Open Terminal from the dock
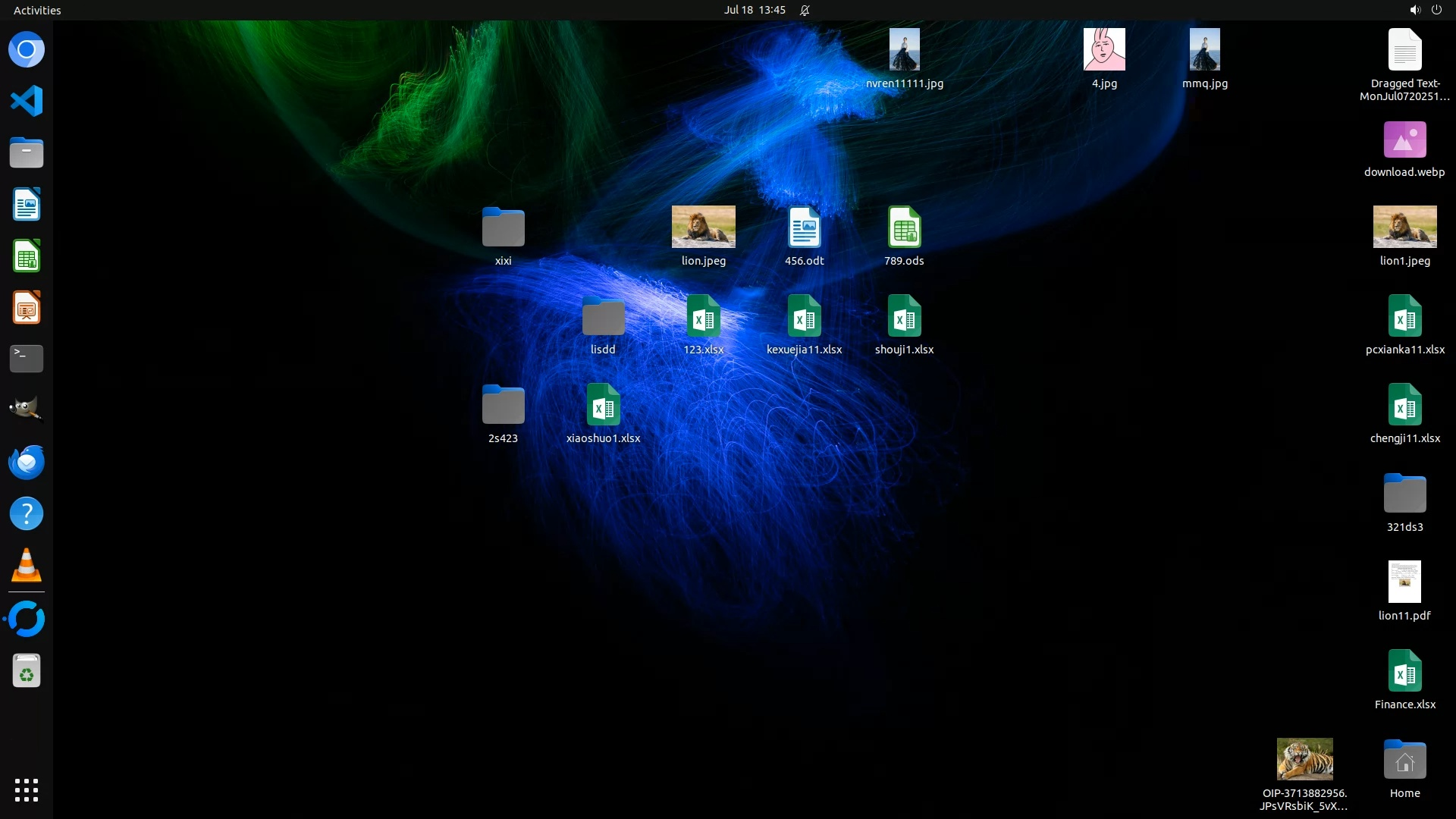Viewport: 1456px width, 819px height. [x=27, y=359]
